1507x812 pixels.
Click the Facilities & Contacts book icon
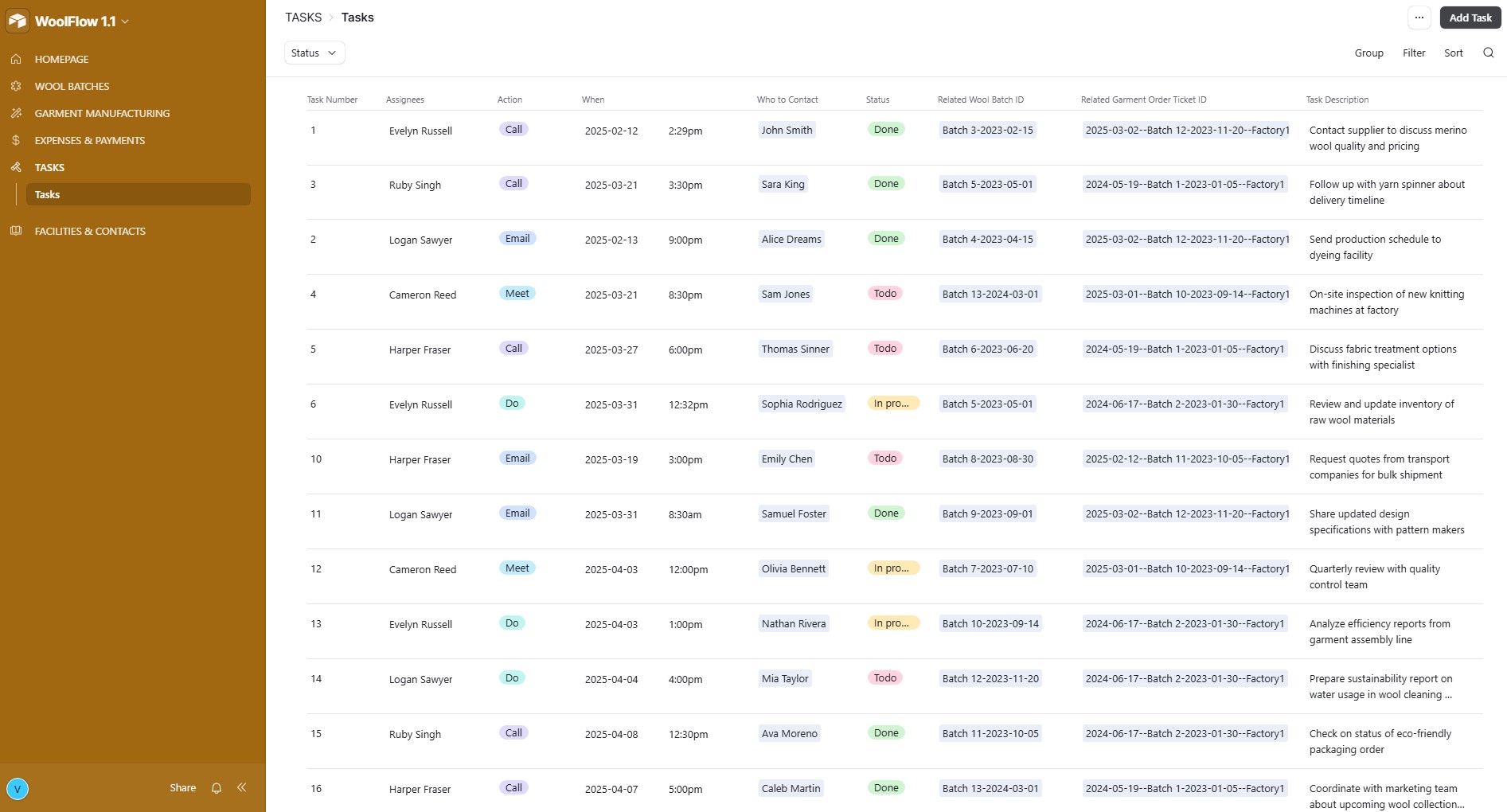coord(16,231)
